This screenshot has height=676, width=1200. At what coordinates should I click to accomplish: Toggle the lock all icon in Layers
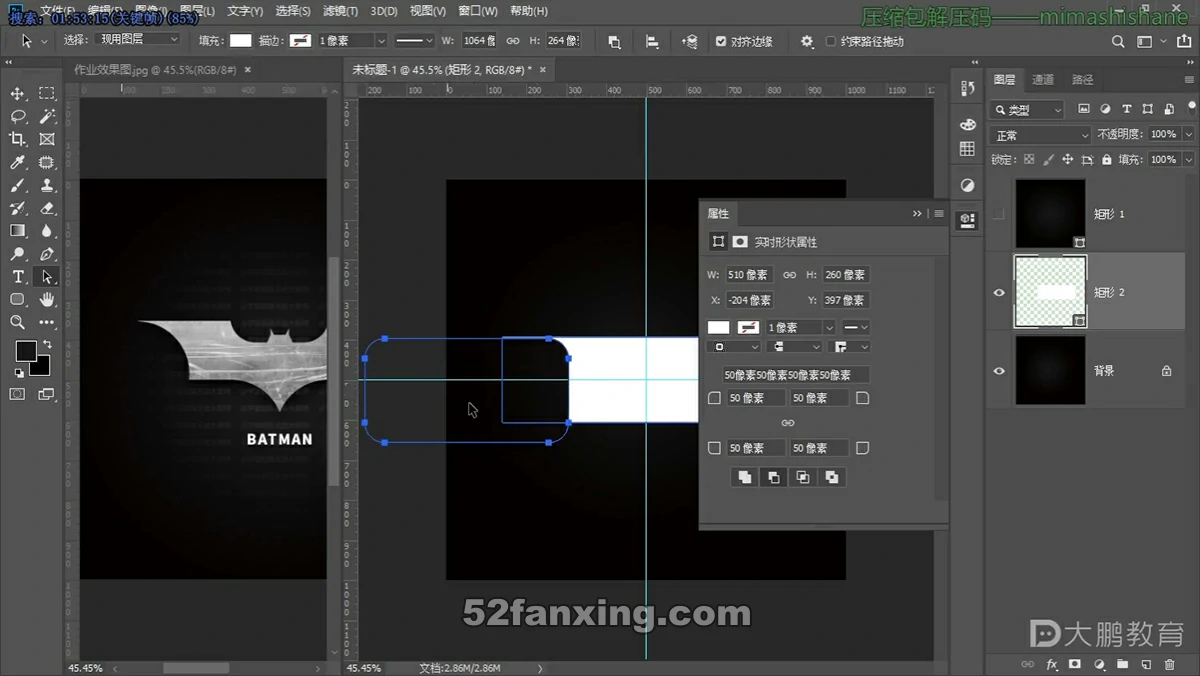pyautogui.click(x=1106, y=160)
